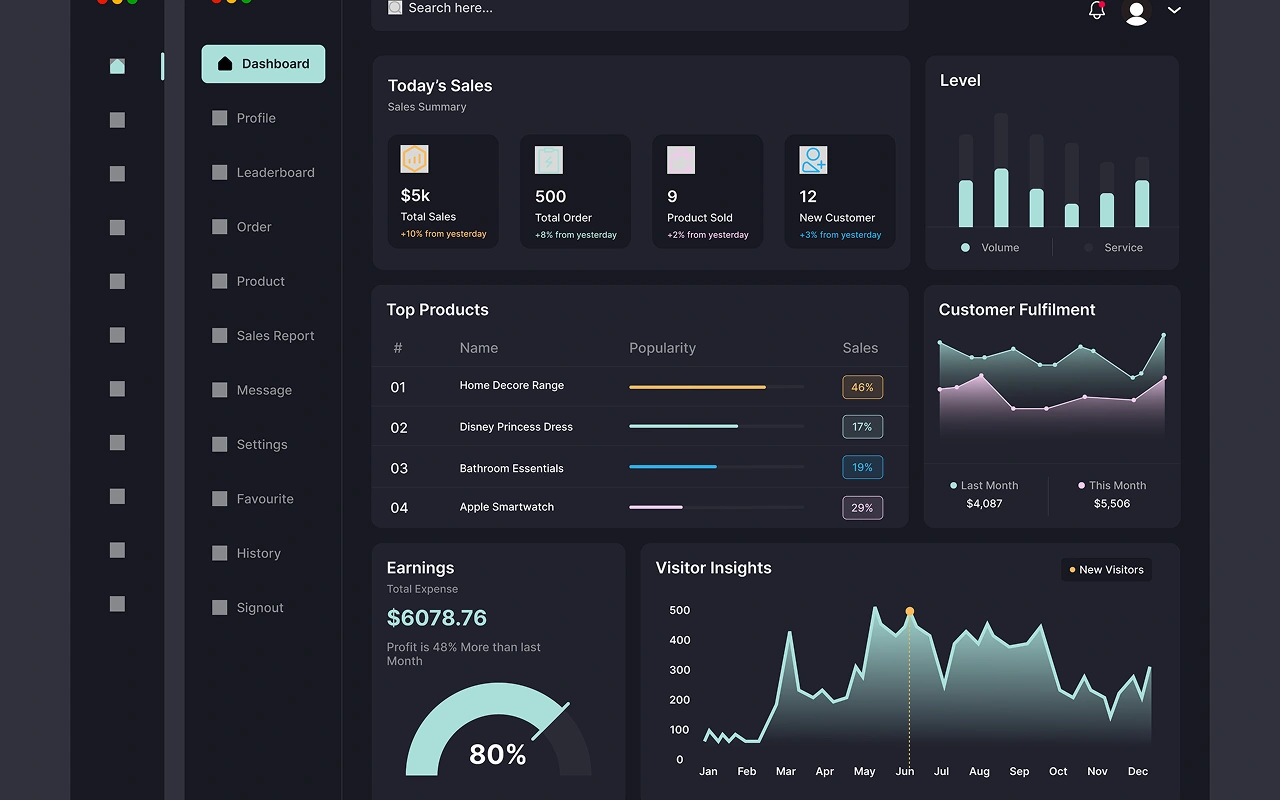Click the June marker on Visitor Insights

909,611
